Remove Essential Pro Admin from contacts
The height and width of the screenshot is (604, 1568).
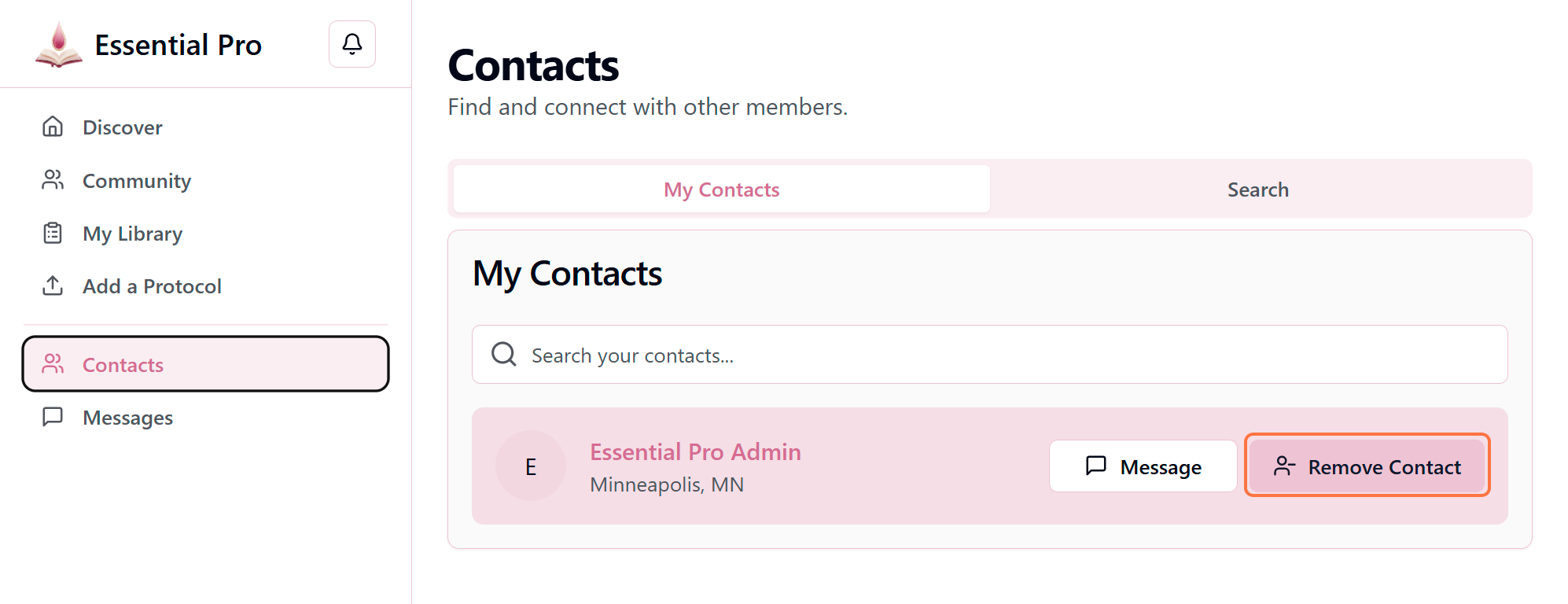click(1367, 466)
